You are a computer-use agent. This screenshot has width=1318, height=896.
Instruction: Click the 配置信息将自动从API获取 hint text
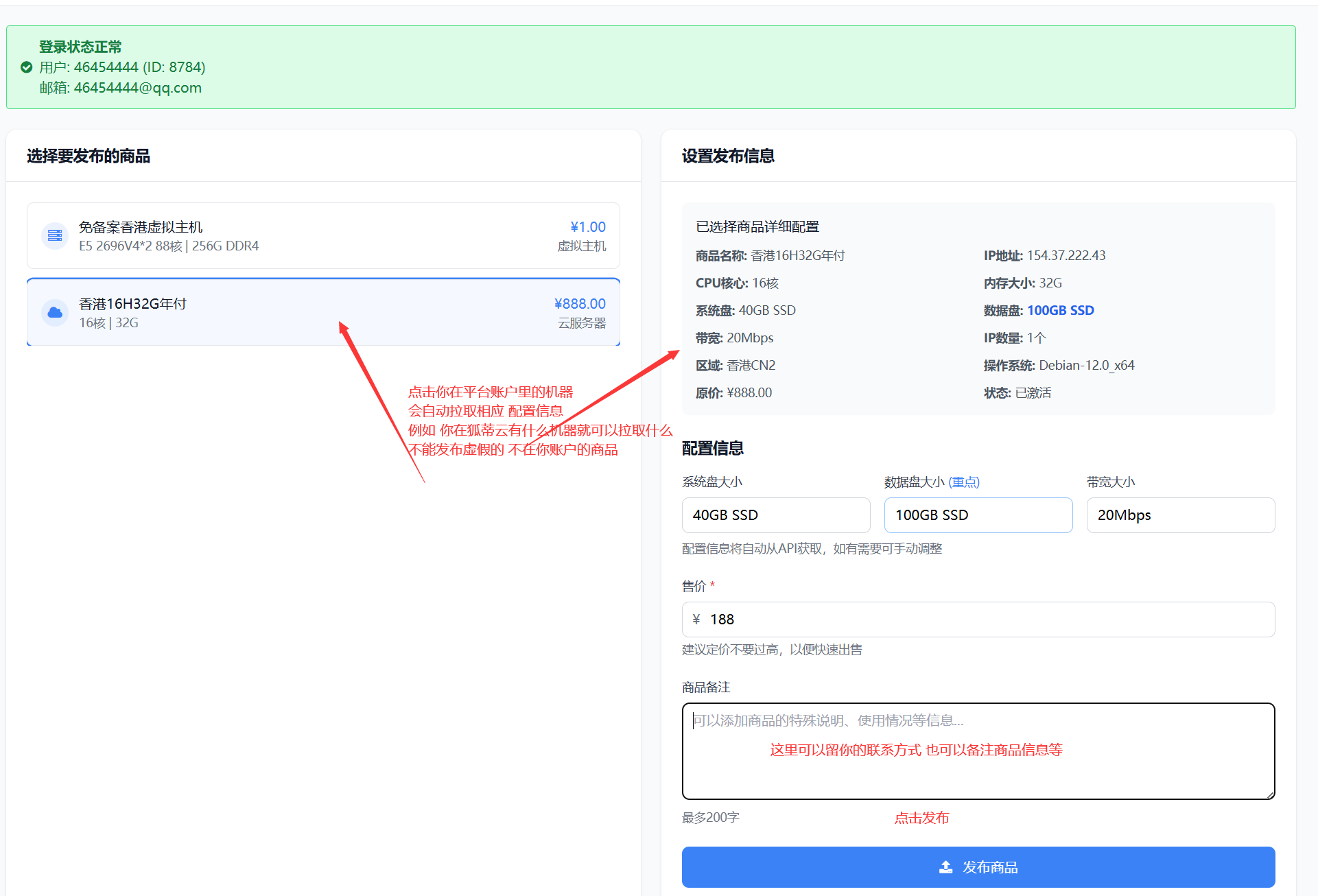click(812, 549)
